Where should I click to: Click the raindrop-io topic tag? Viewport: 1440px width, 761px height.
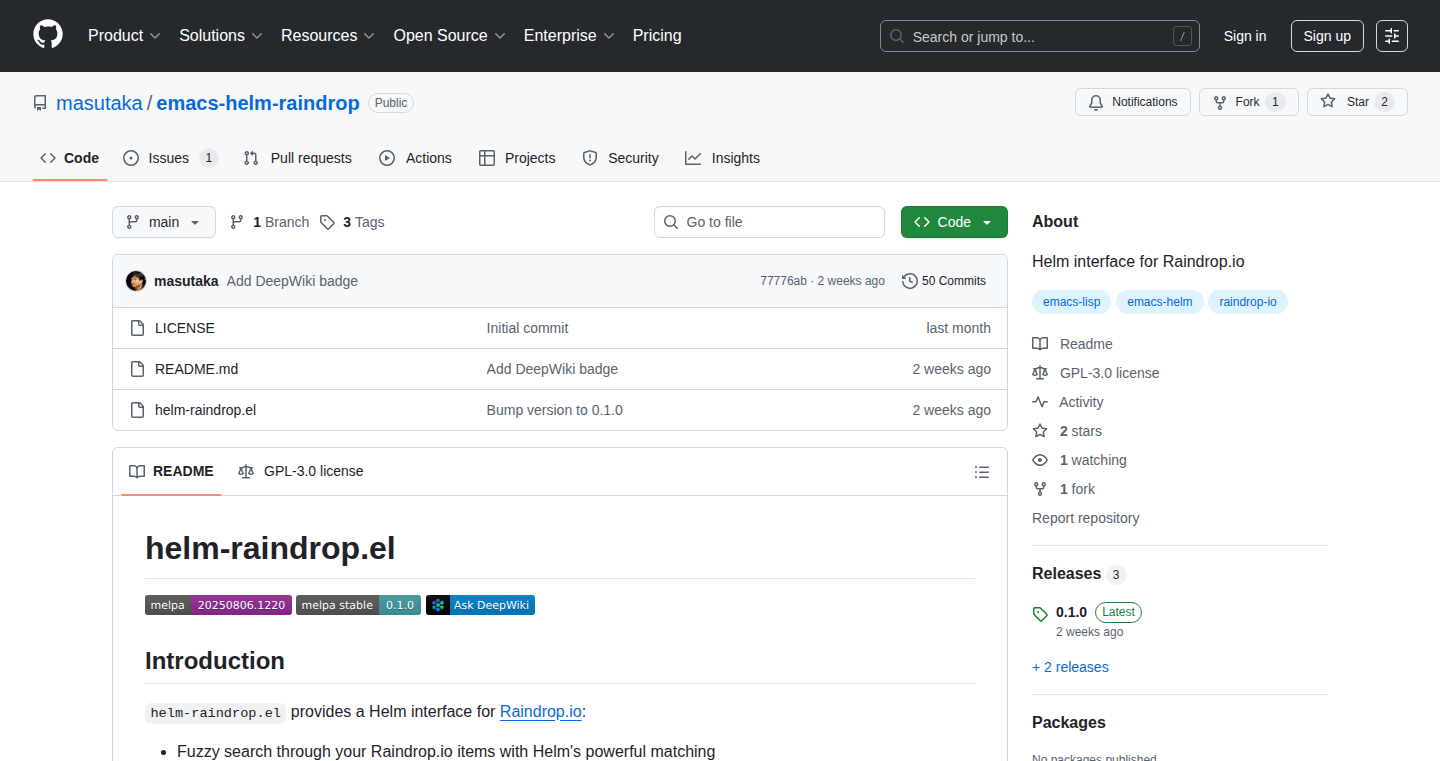click(1248, 302)
